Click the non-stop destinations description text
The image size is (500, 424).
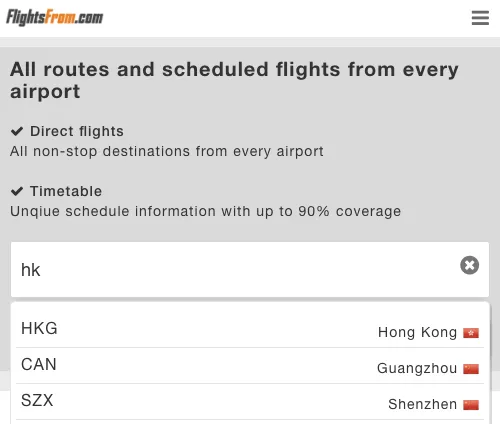click(167, 151)
